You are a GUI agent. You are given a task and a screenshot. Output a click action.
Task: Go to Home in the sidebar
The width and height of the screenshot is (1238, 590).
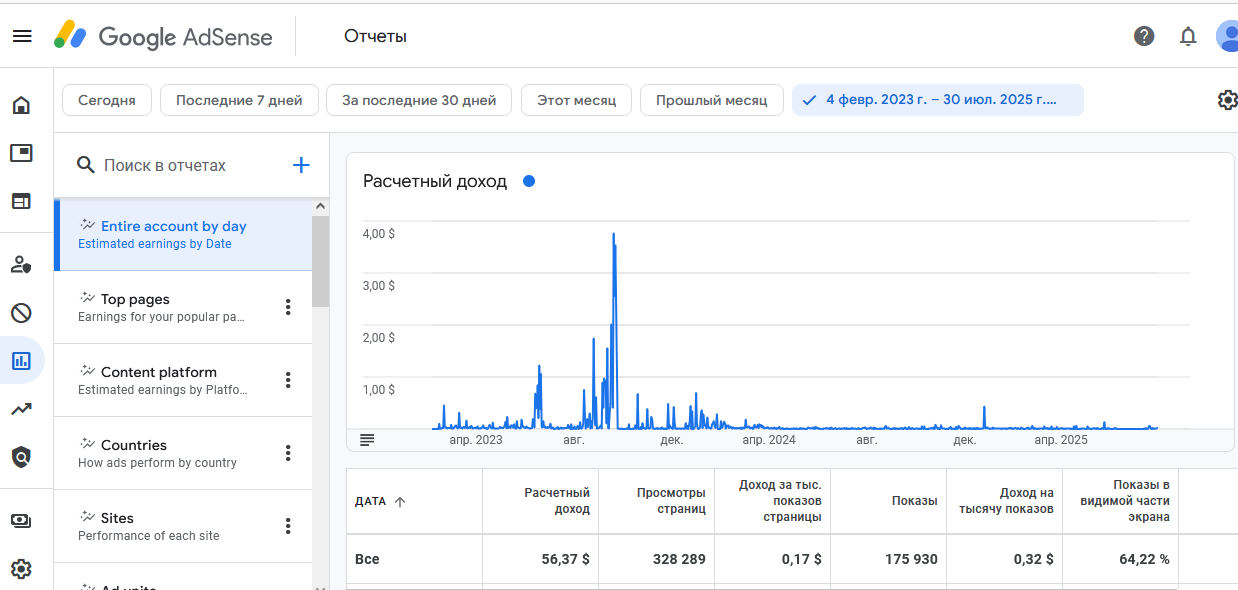(x=21, y=105)
